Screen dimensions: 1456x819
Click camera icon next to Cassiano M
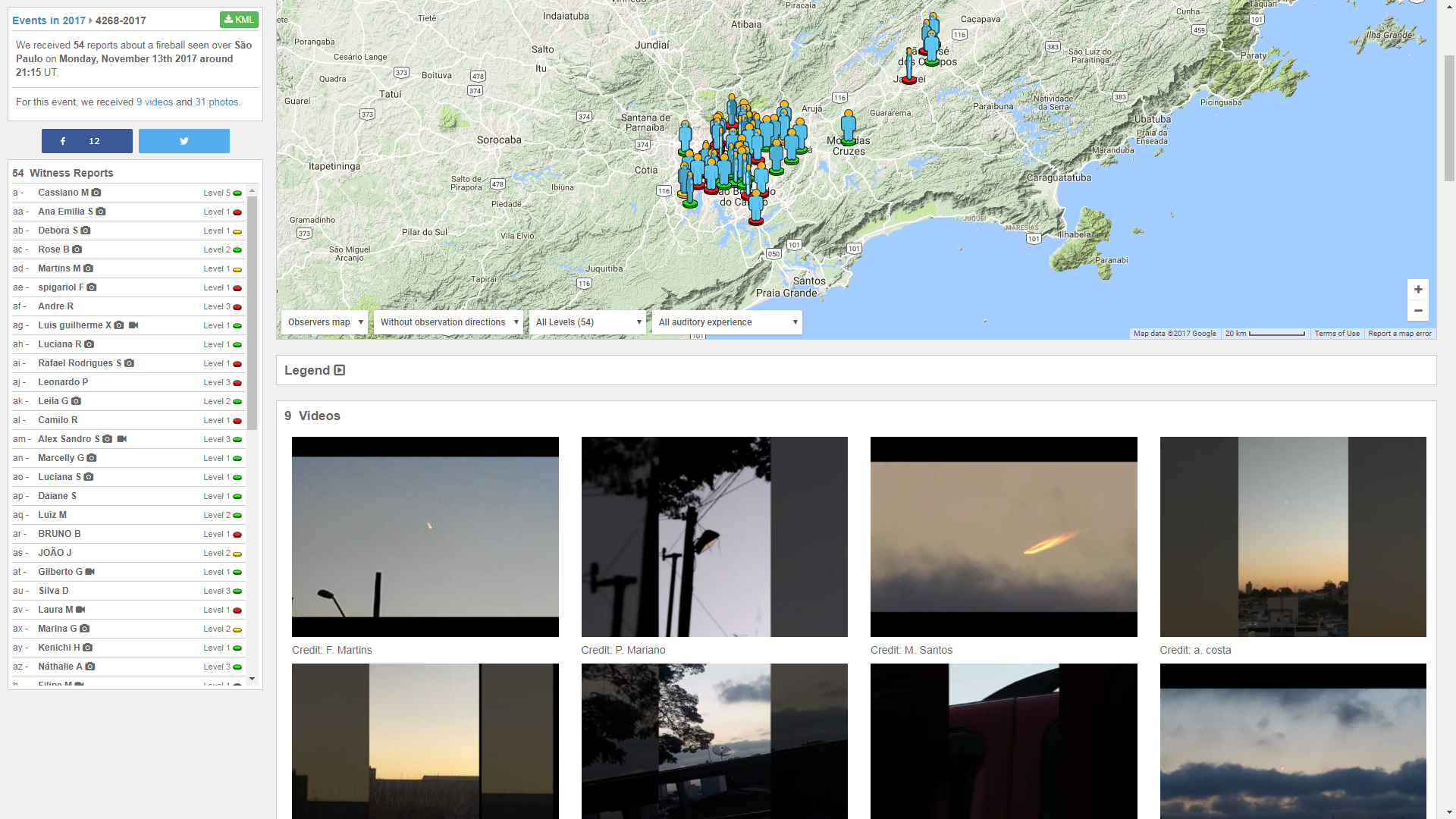click(x=96, y=193)
